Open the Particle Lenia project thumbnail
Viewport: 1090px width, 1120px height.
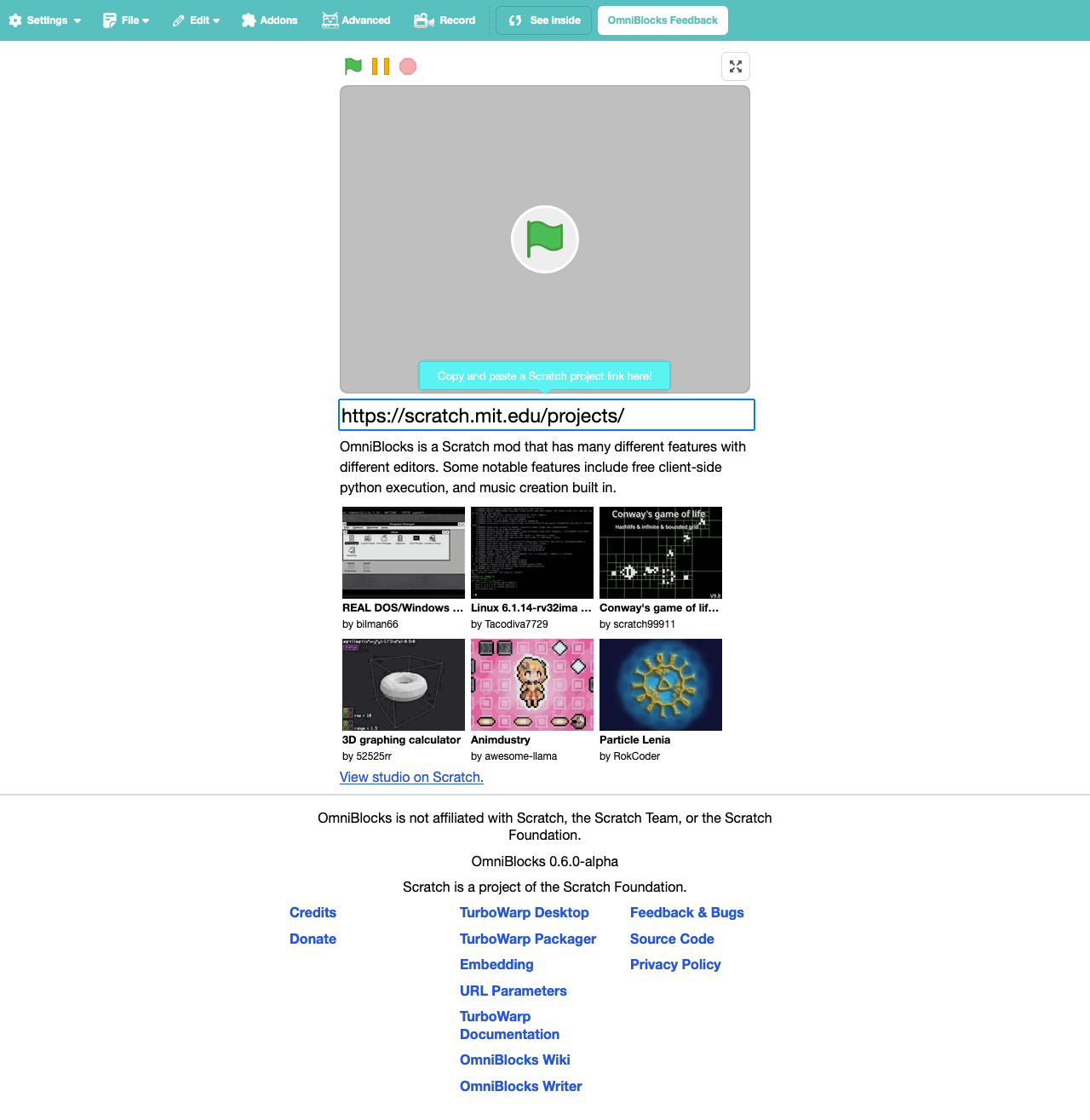tap(661, 685)
